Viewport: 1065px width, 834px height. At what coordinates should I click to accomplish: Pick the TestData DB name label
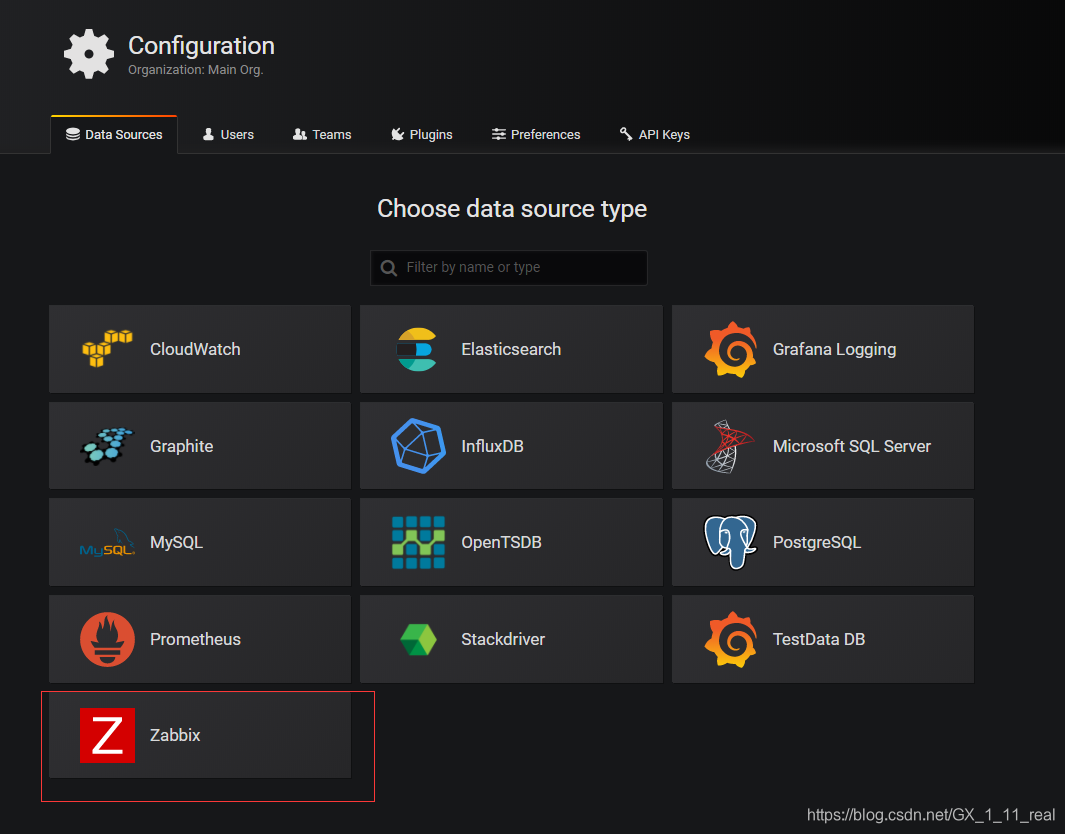pos(818,639)
